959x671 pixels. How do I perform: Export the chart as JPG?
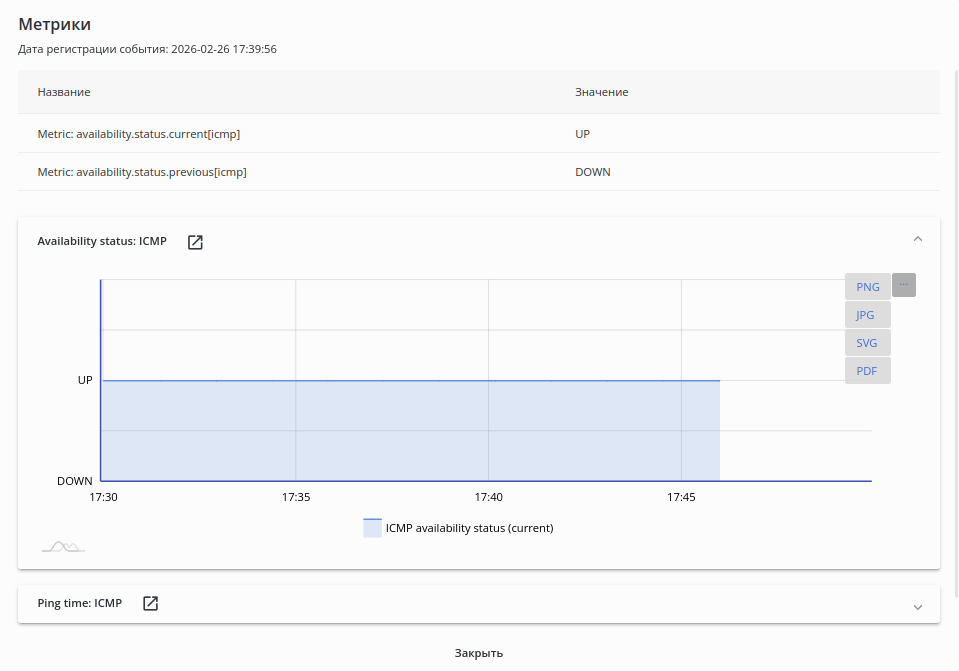866,315
